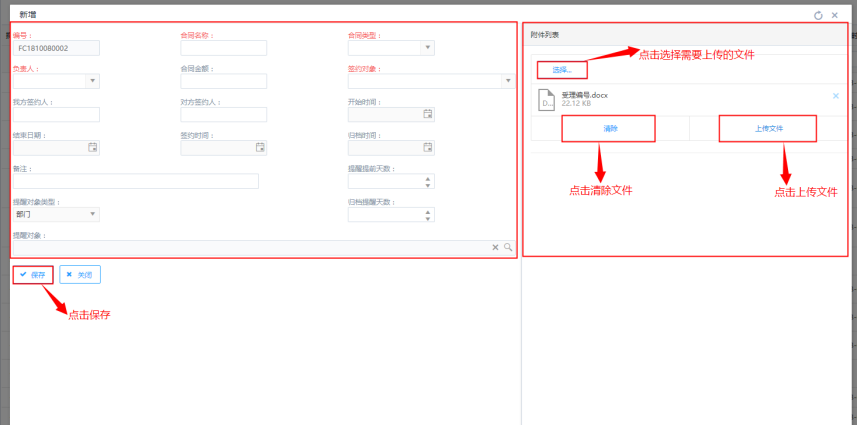Open the 提醒对象类型 dropdown showing 部门
The height and width of the screenshot is (425, 857).
pos(93,213)
